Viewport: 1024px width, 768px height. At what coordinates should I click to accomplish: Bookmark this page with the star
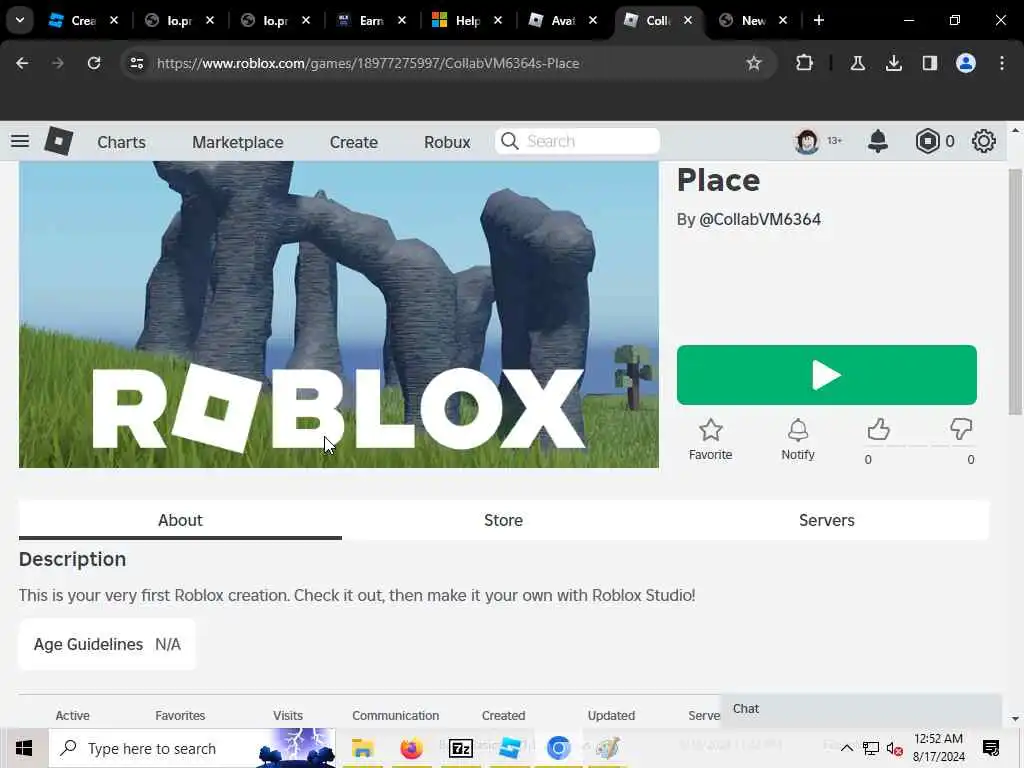click(754, 63)
